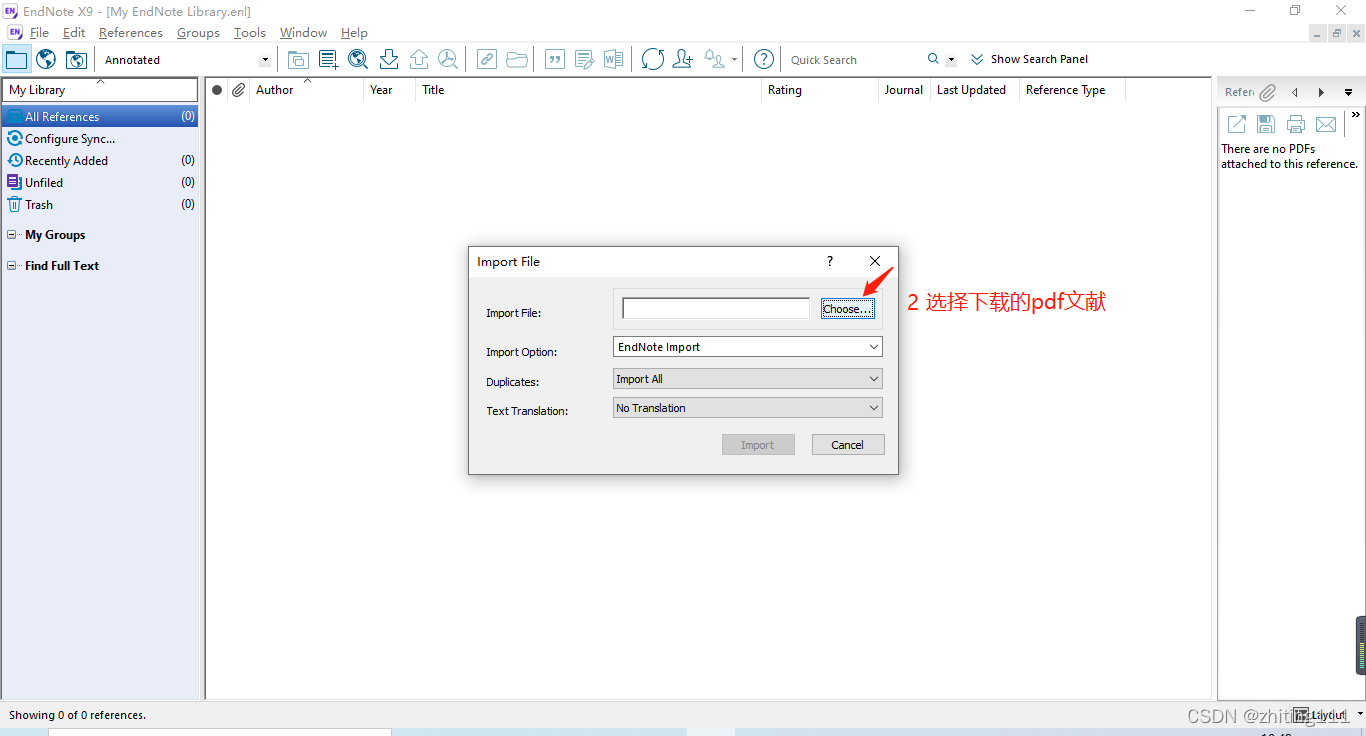Screen dimensions: 1366x736
Task: Click the Import down-arrow toolbar icon
Action: pos(389,59)
